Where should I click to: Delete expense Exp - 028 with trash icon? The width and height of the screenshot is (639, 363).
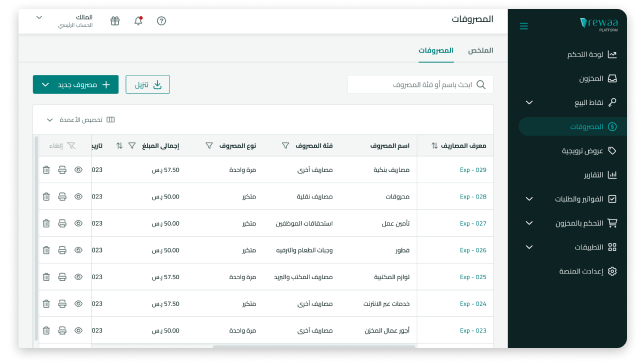(x=46, y=197)
